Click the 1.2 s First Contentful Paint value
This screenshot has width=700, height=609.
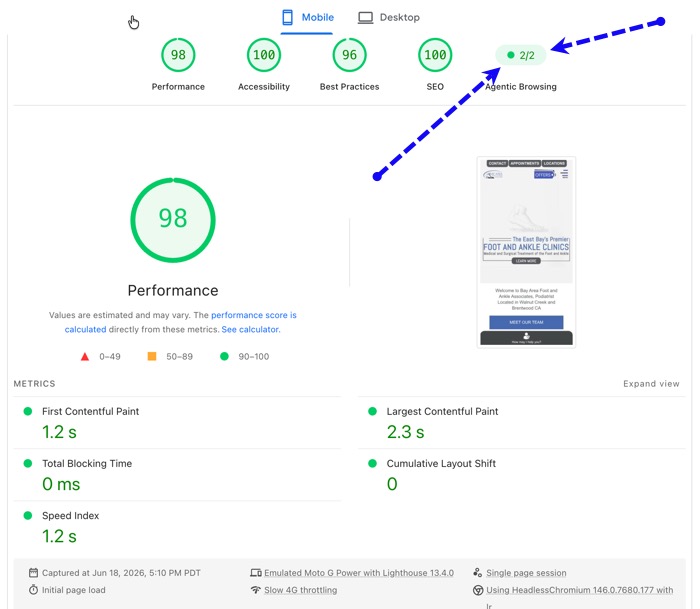click(59, 432)
